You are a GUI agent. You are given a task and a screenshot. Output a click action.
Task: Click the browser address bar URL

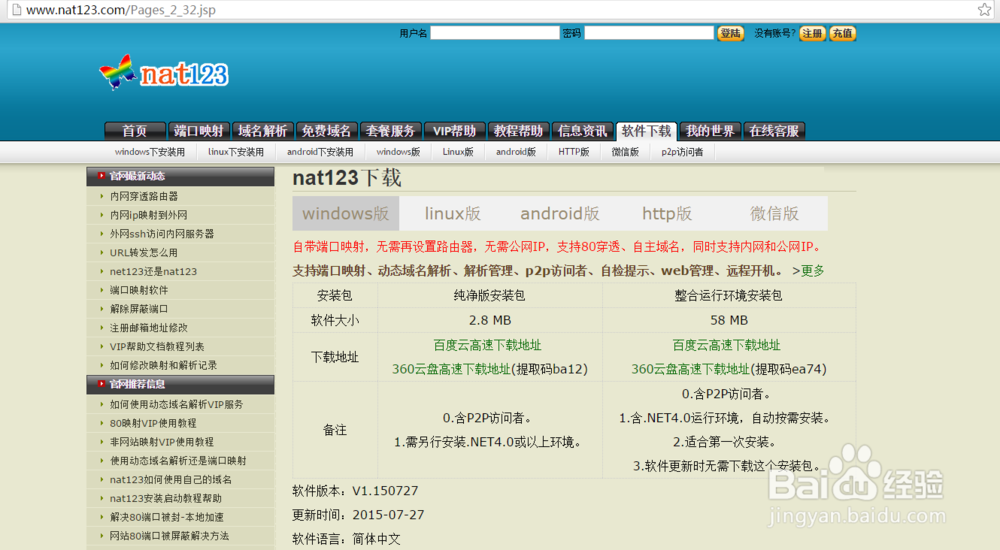[x=121, y=10]
